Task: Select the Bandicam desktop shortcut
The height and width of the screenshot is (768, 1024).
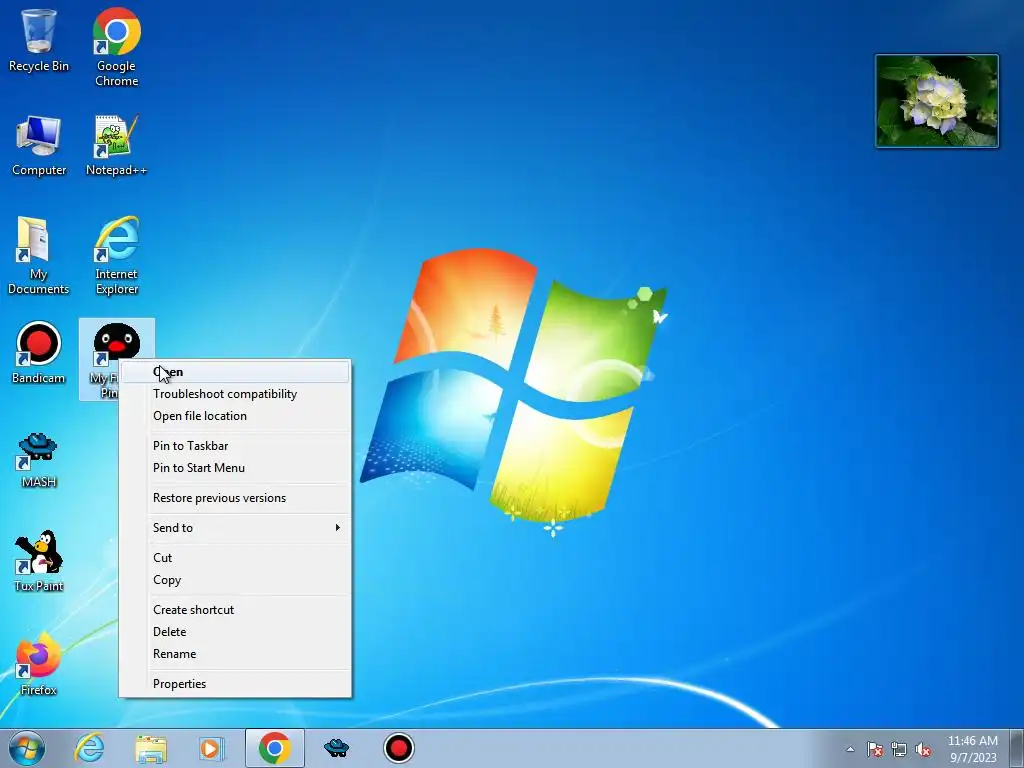Action: (x=39, y=353)
